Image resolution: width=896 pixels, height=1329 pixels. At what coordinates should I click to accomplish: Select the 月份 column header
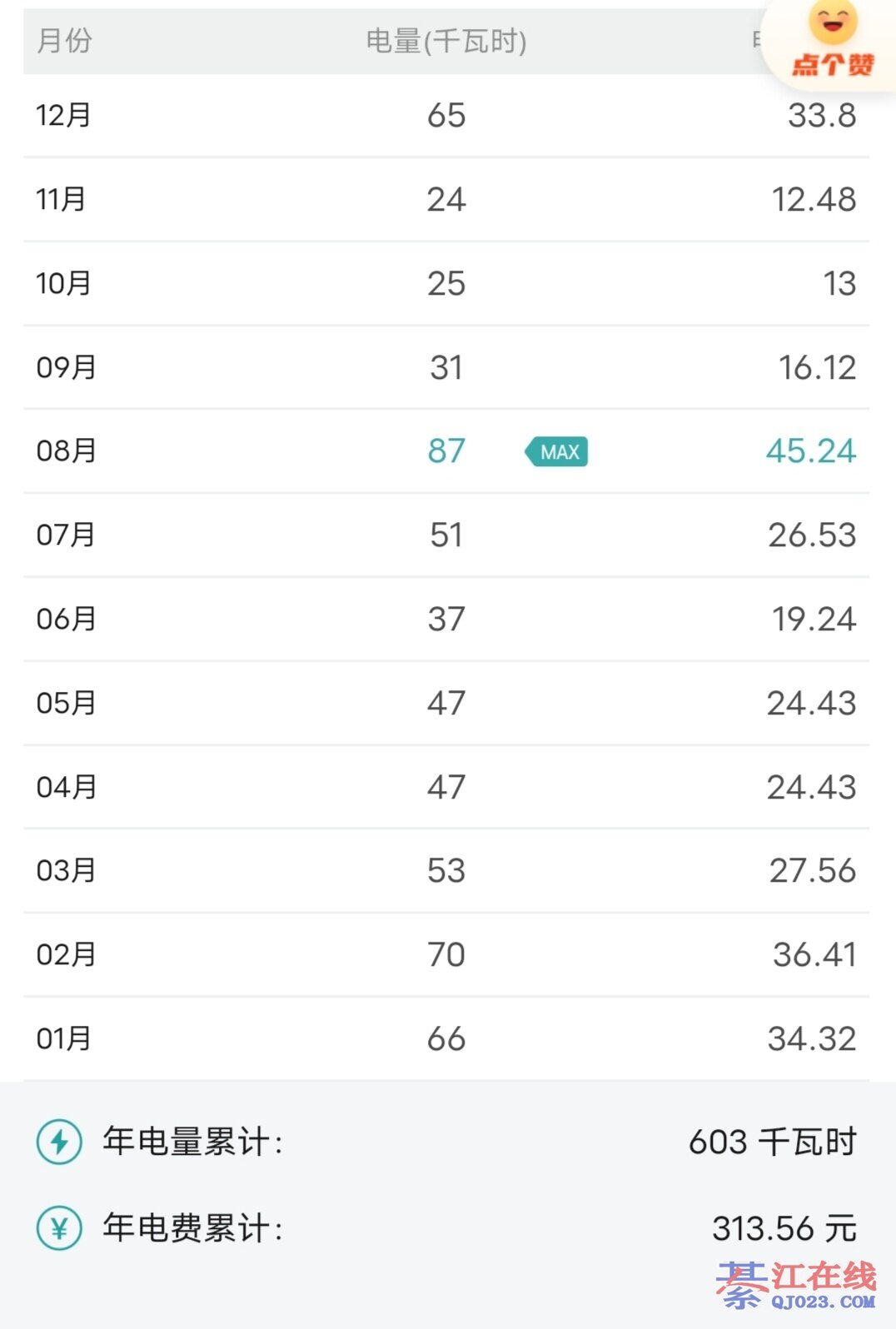pos(65,41)
